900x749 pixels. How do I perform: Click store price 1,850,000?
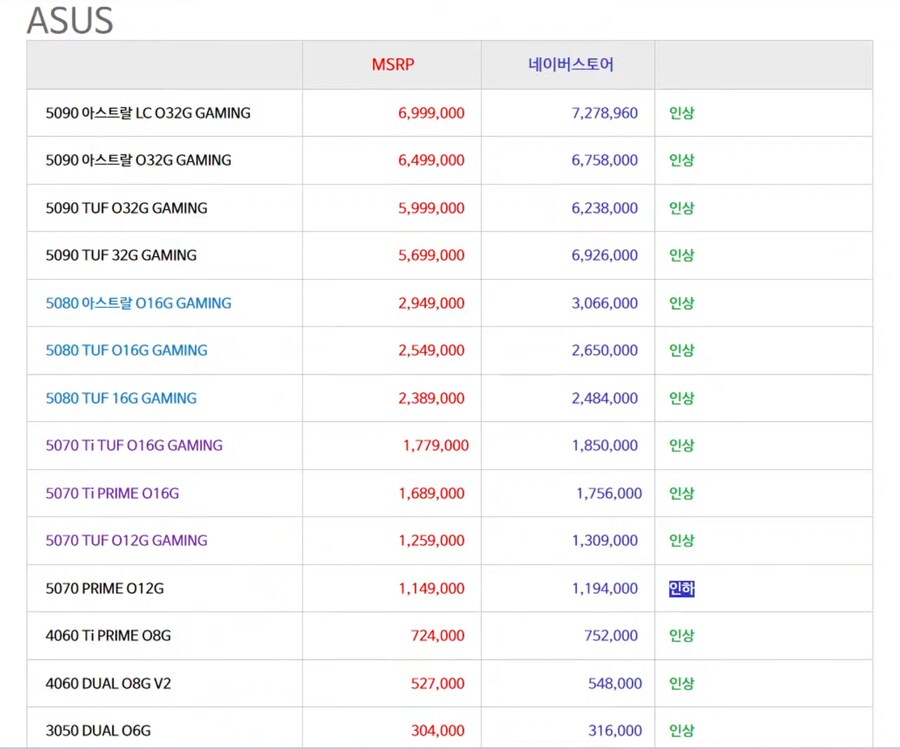605,445
